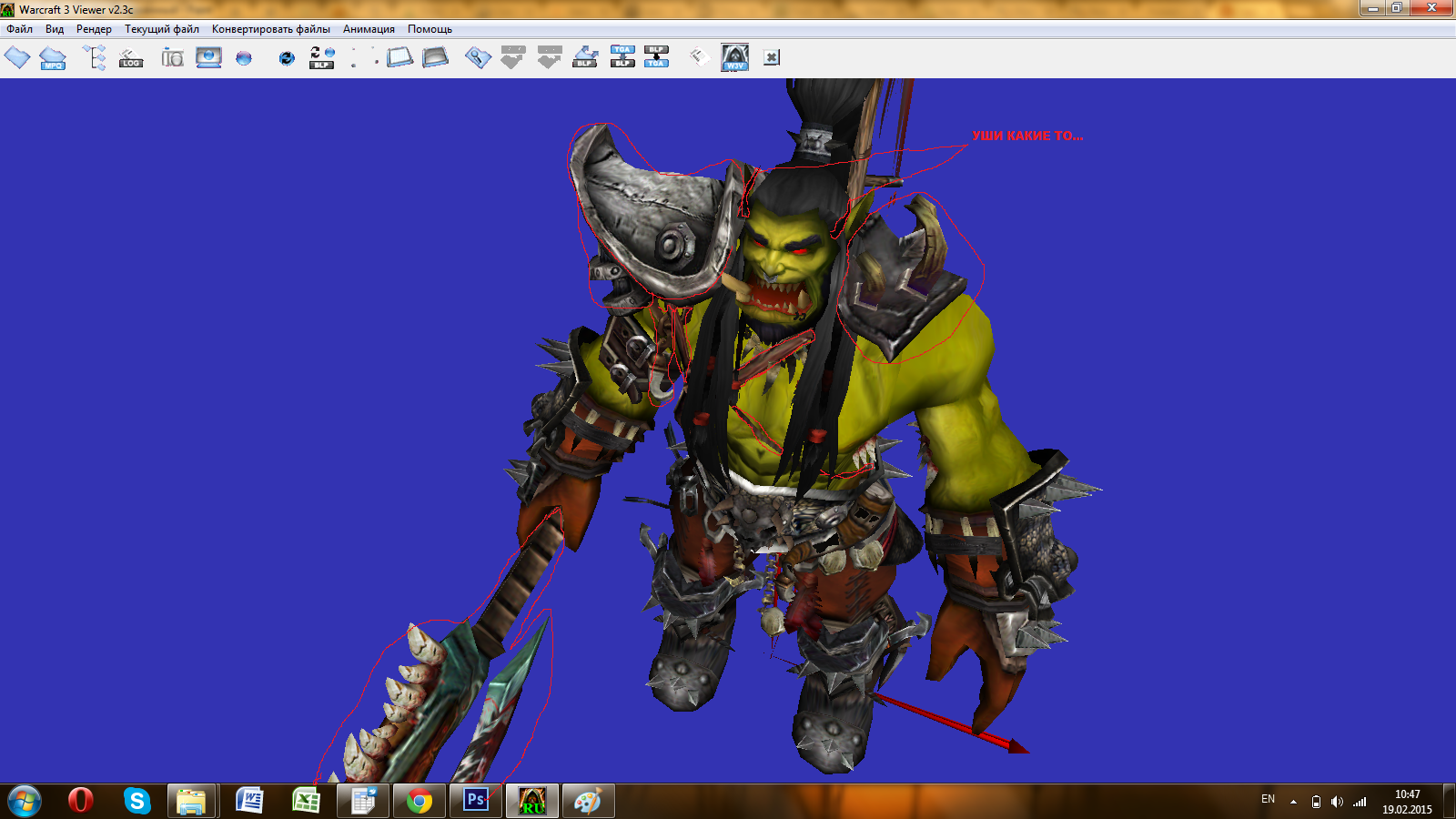Screen dimensions: 1456x819
Task: Click the export to BLP icon
Action: (585, 57)
